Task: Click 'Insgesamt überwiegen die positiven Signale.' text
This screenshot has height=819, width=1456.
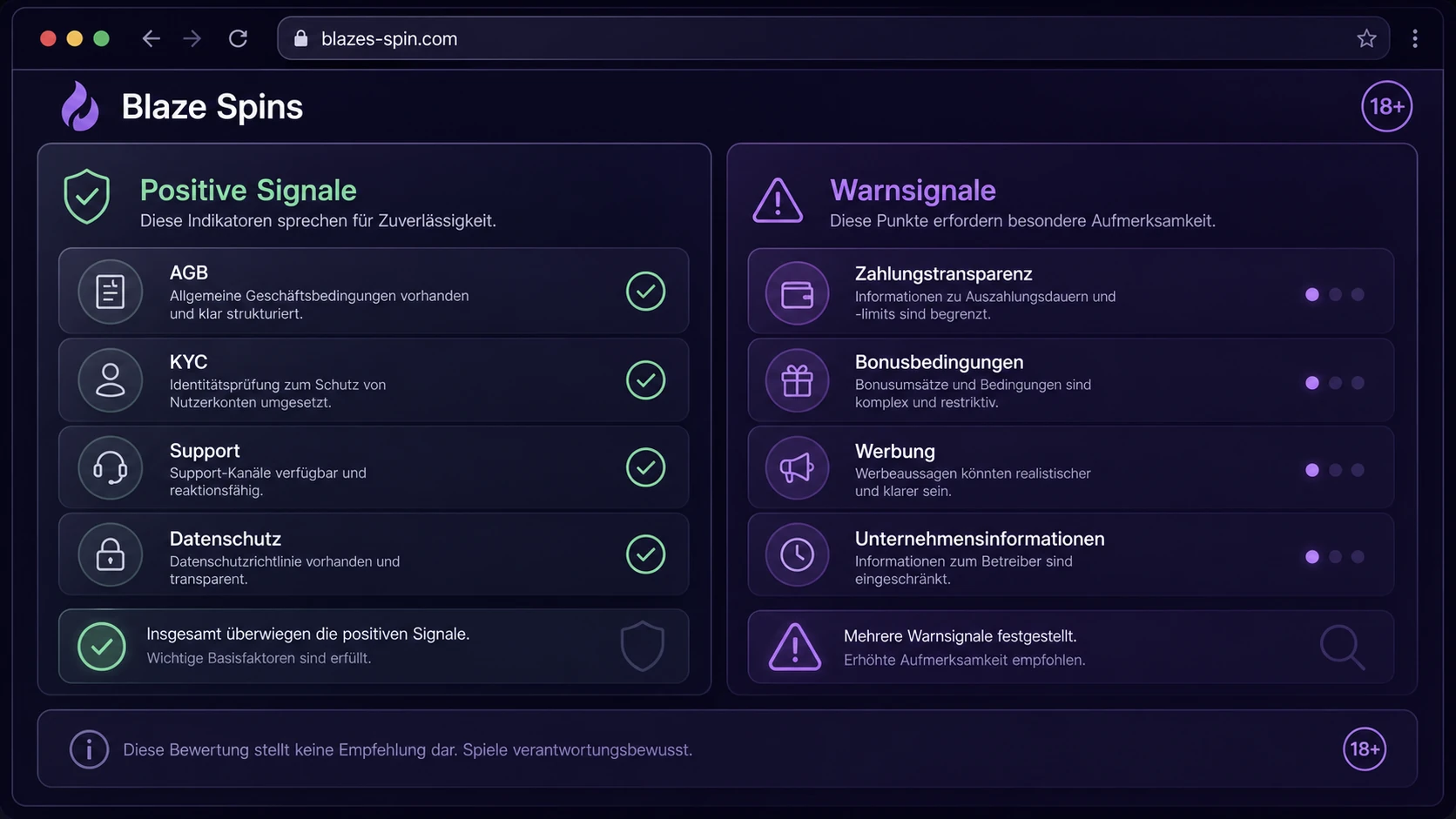Action: point(308,634)
